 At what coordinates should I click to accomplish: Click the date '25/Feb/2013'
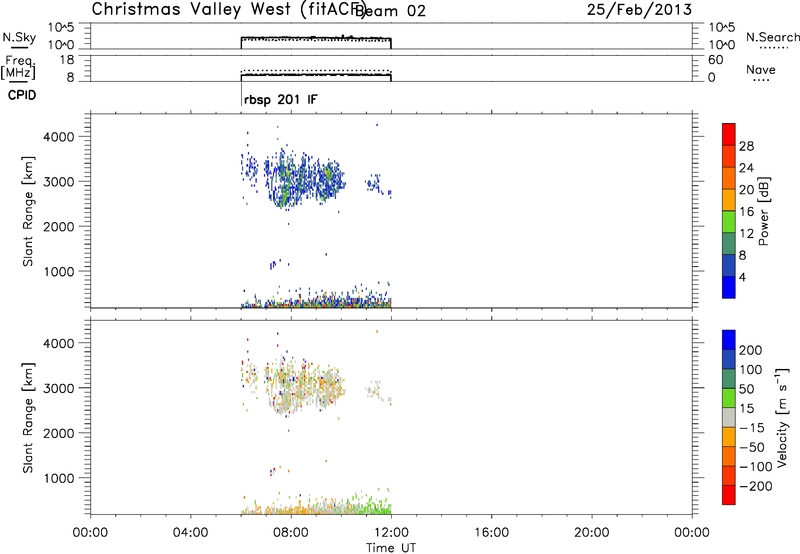(x=639, y=9)
